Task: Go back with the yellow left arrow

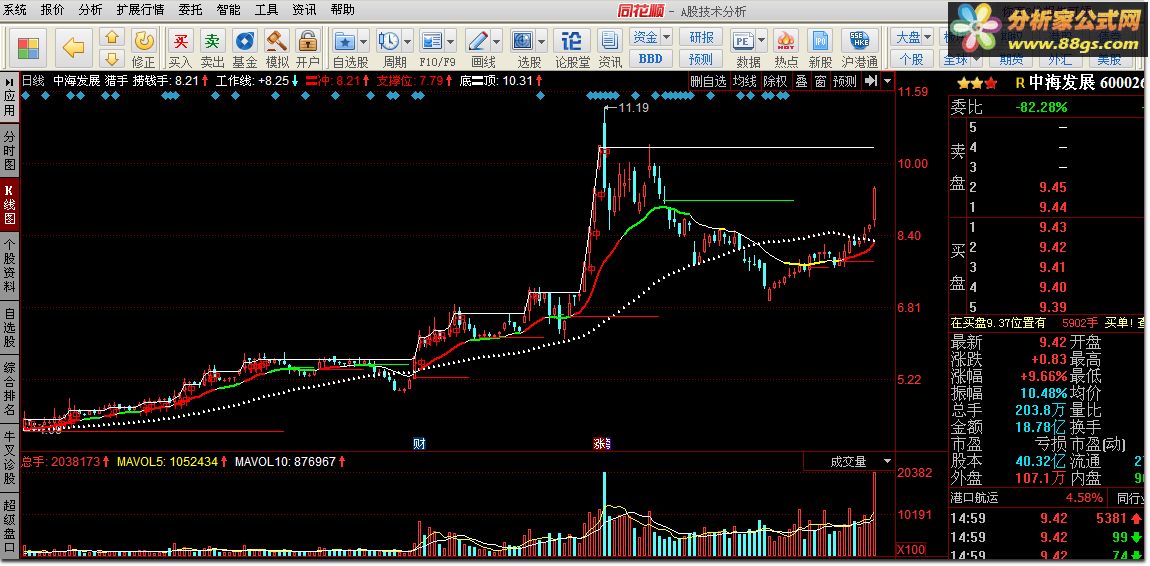Action: [x=73, y=48]
